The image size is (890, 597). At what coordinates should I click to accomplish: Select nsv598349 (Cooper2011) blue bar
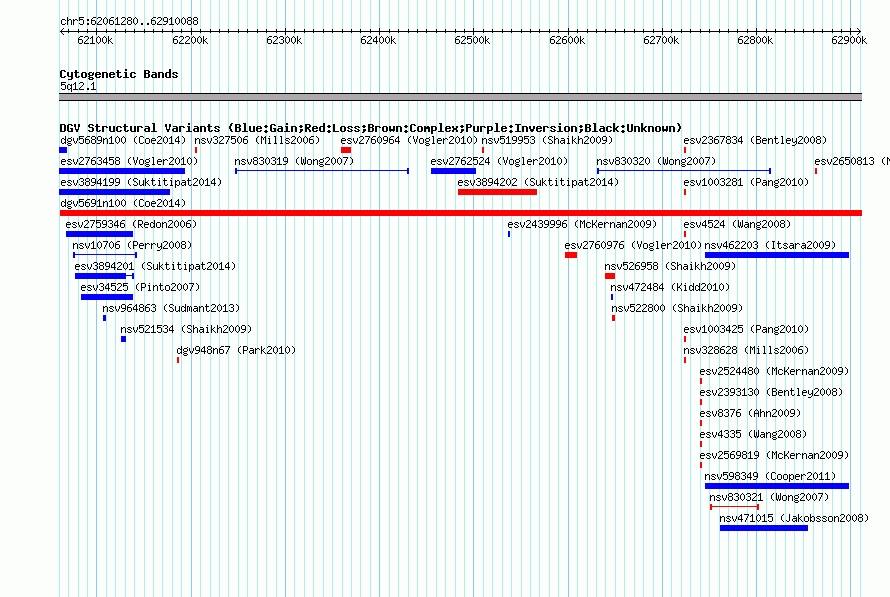tap(776, 486)
